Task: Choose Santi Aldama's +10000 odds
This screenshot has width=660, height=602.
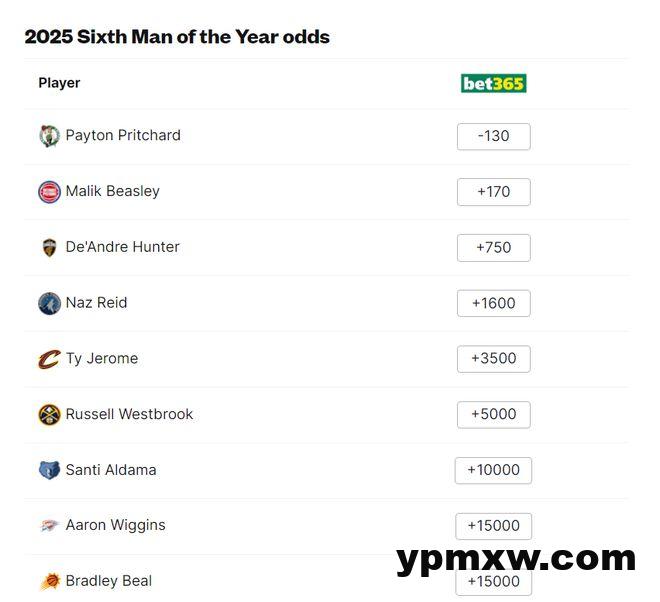Action: pyautogui.click(x=493, y=470)
